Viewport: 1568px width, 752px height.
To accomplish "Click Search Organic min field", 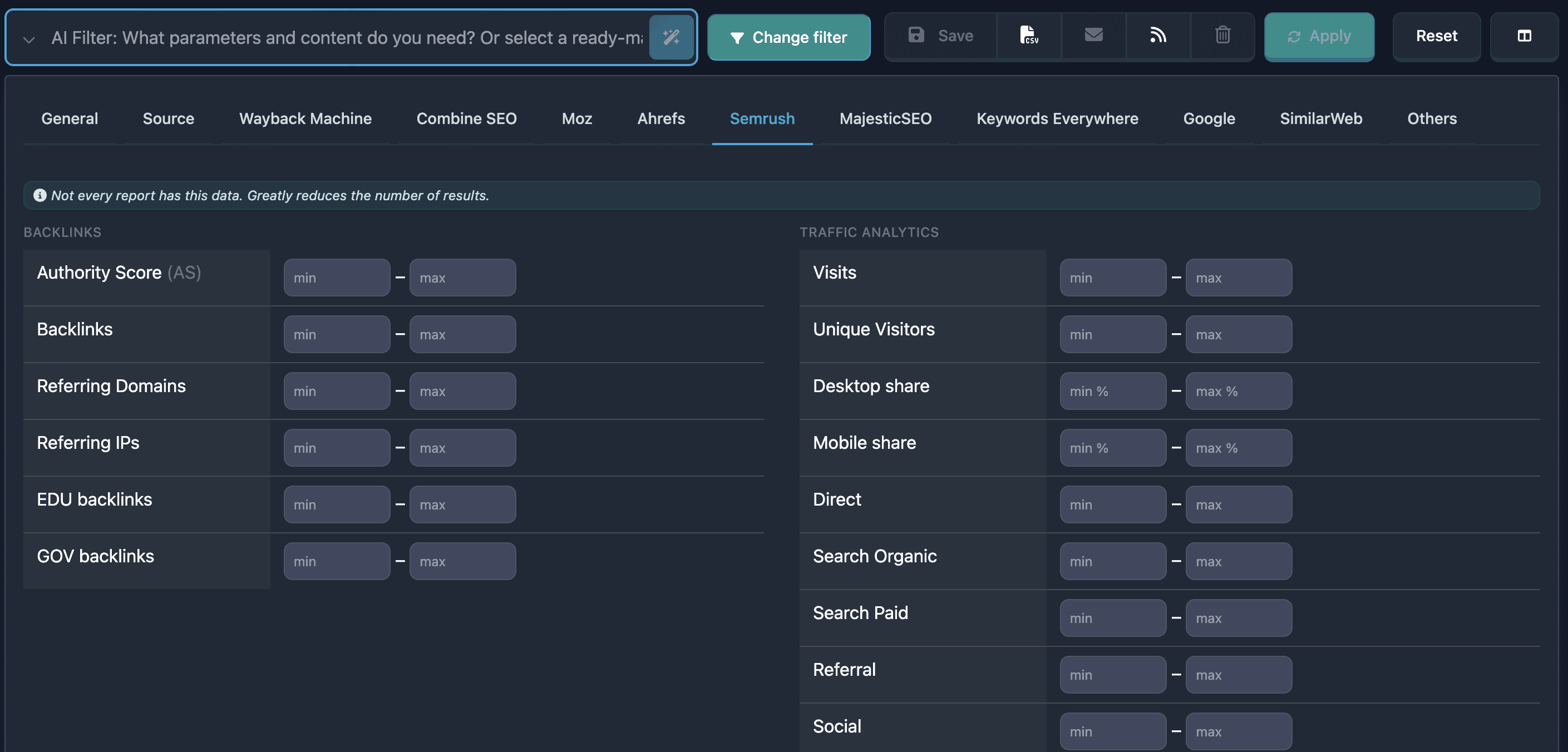I will point(1113,561).
